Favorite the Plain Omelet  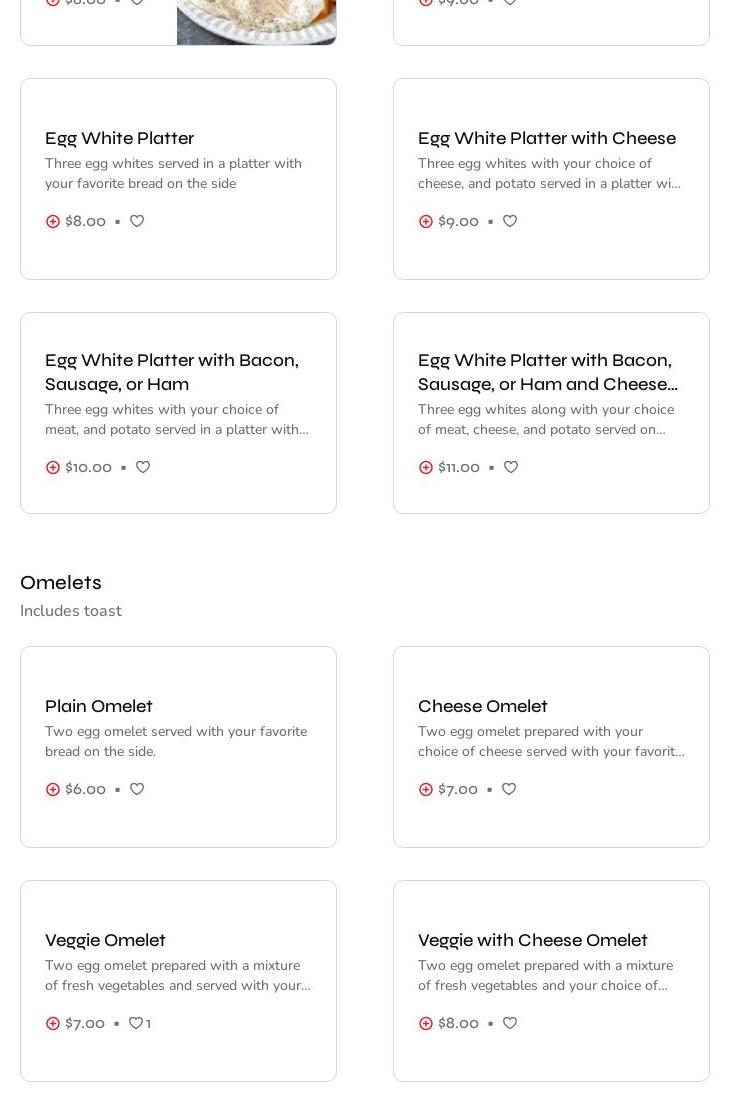tap(137, 789)
